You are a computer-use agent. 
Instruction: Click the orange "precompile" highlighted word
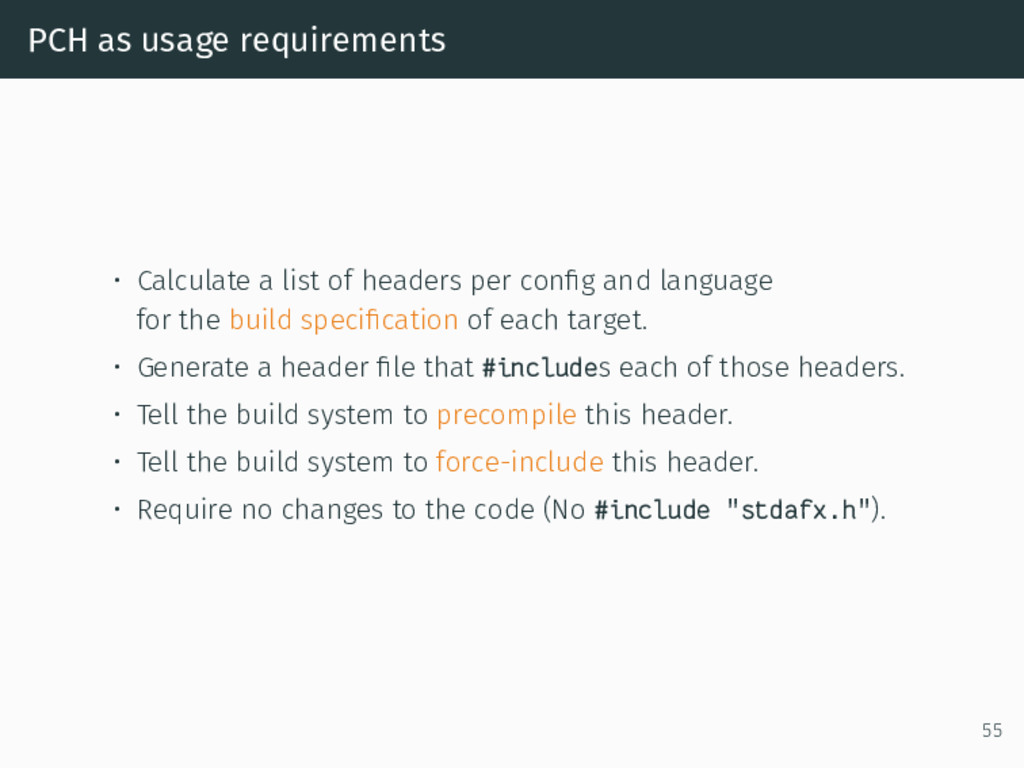click(506, 415)
